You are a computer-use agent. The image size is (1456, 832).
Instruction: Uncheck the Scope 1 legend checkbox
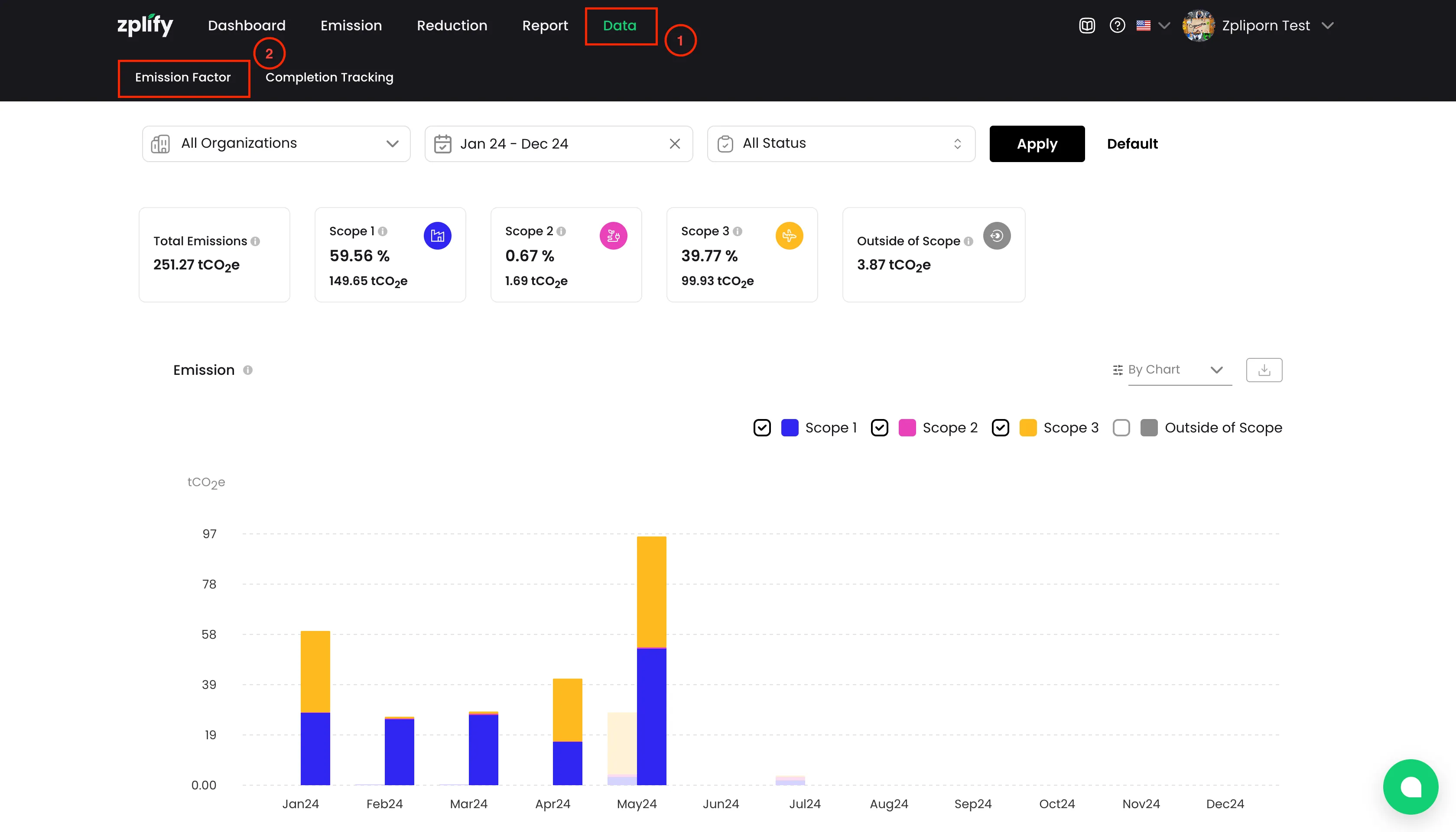click(762, 427)
